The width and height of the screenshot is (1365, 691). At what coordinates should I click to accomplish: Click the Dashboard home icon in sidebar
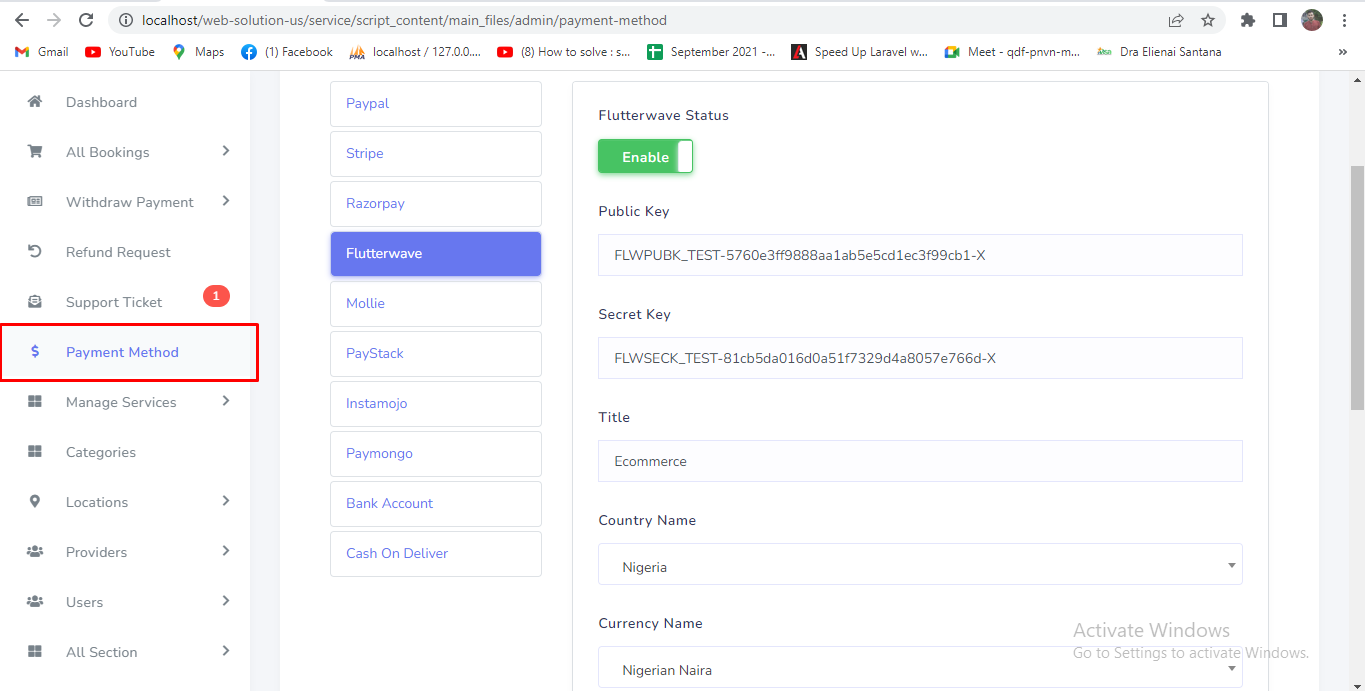coord(35,102)
